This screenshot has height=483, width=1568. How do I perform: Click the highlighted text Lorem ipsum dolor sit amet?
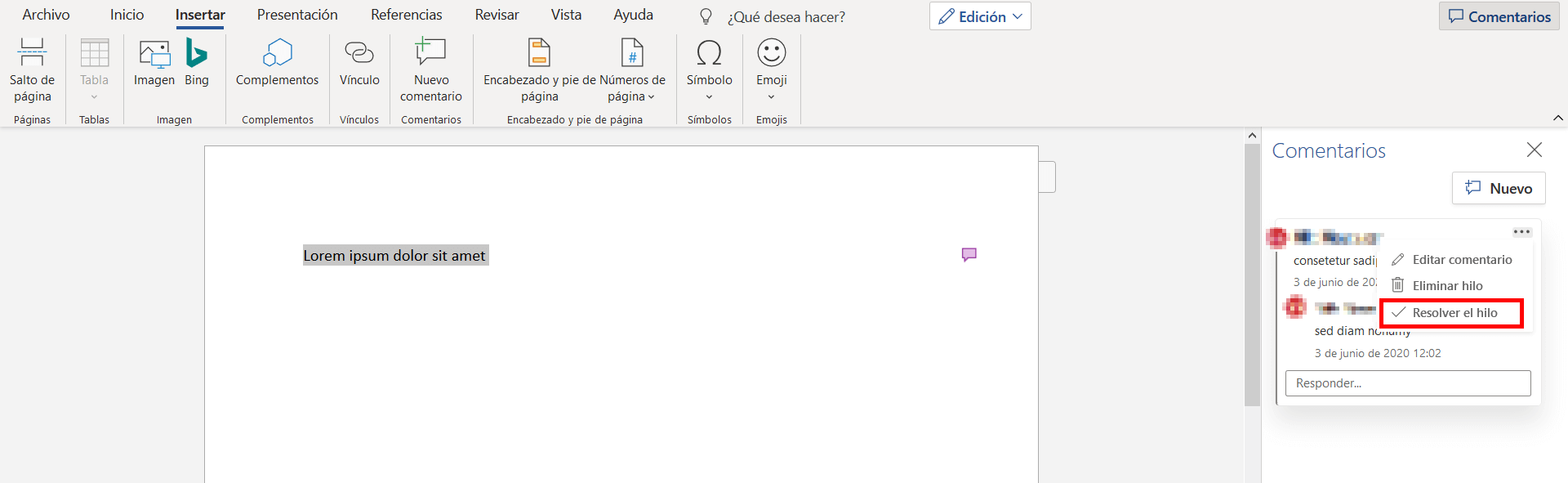click(x=395, y=256)
